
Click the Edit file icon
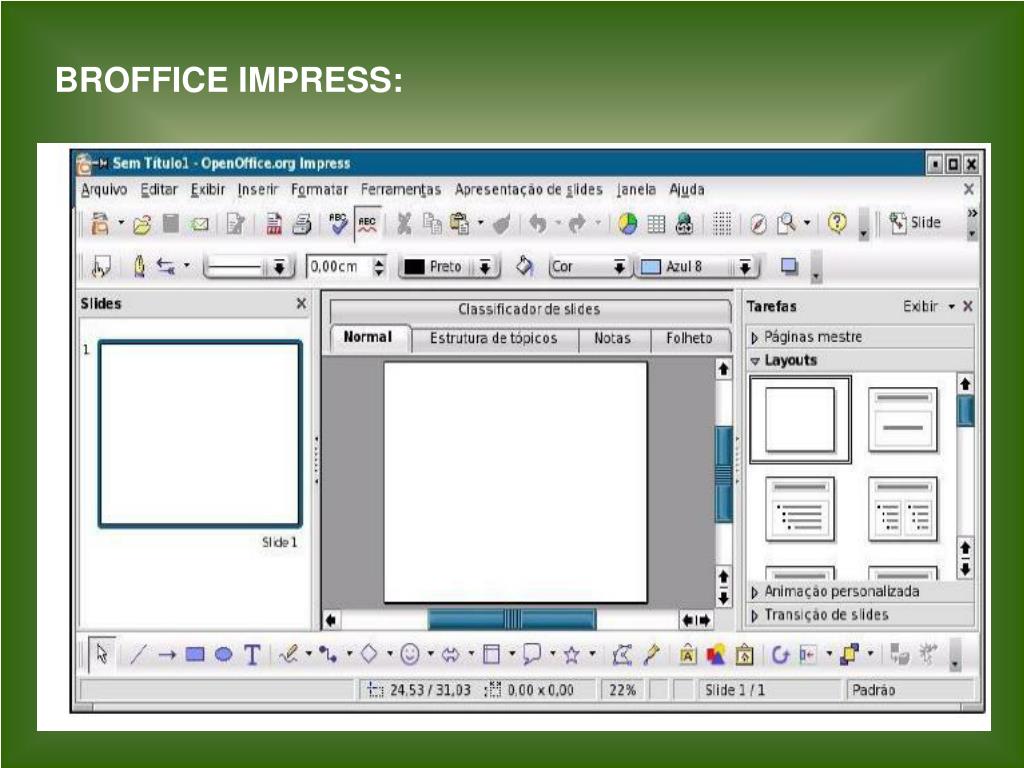pyautogui.click(x=235, y=224)
